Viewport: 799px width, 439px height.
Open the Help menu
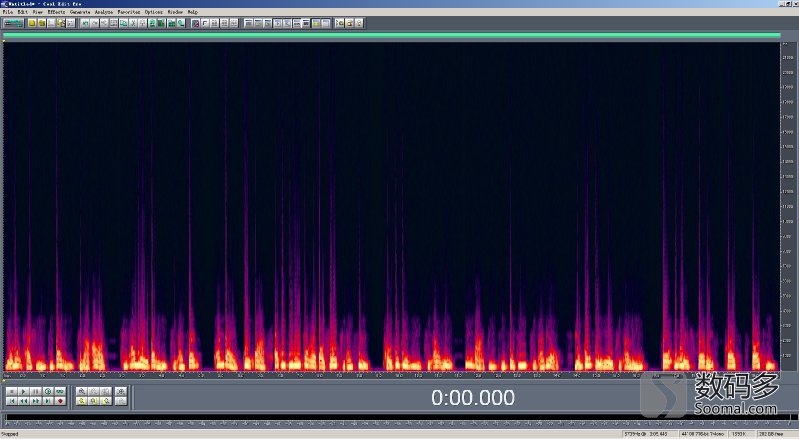193,12
